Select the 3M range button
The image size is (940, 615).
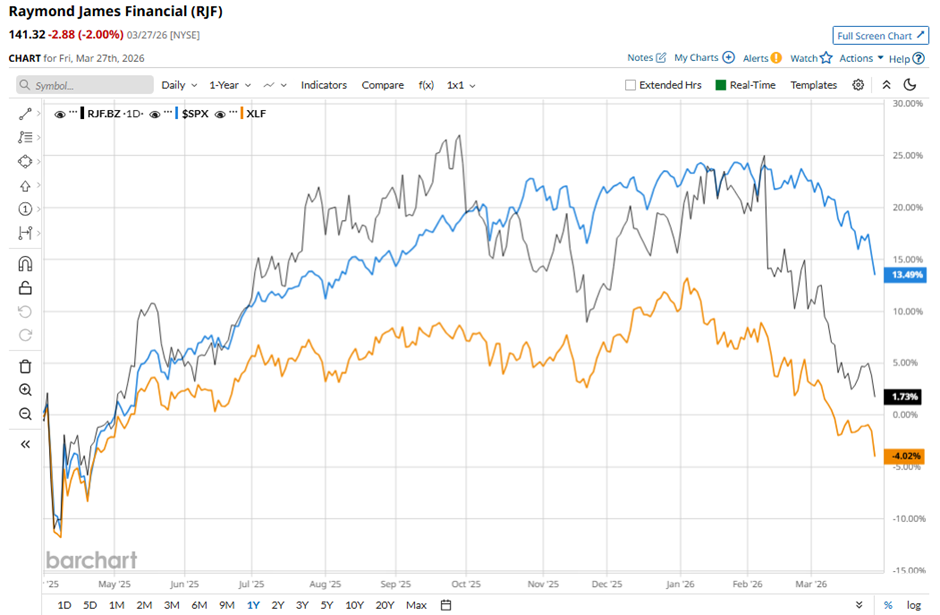171,605
